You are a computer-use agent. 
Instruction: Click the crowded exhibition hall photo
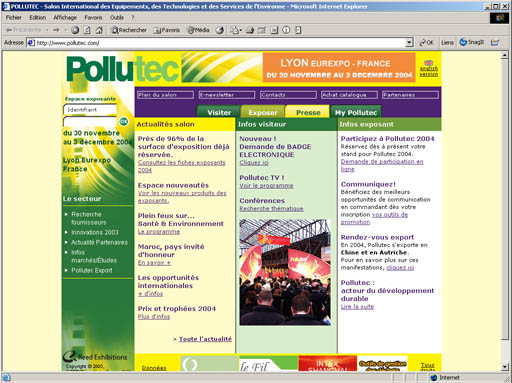(x=285, y=272)
